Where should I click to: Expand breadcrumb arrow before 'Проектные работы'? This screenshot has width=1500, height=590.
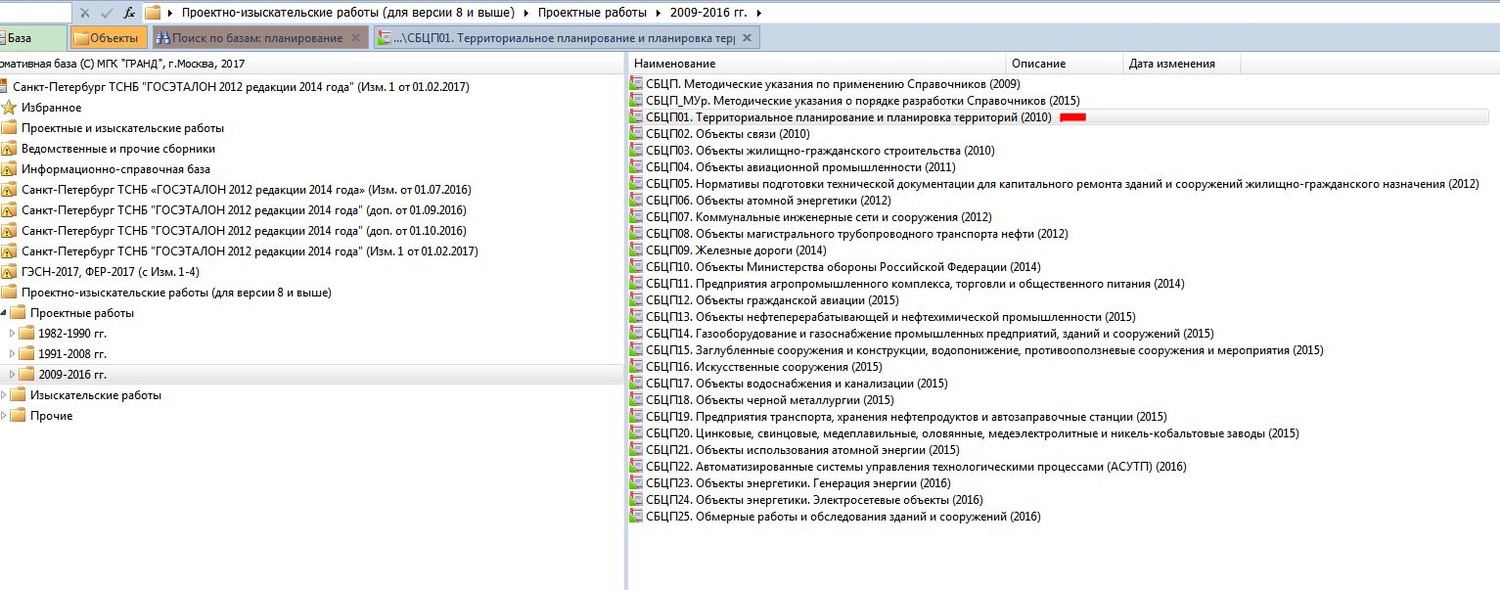[x=526, y=13]
